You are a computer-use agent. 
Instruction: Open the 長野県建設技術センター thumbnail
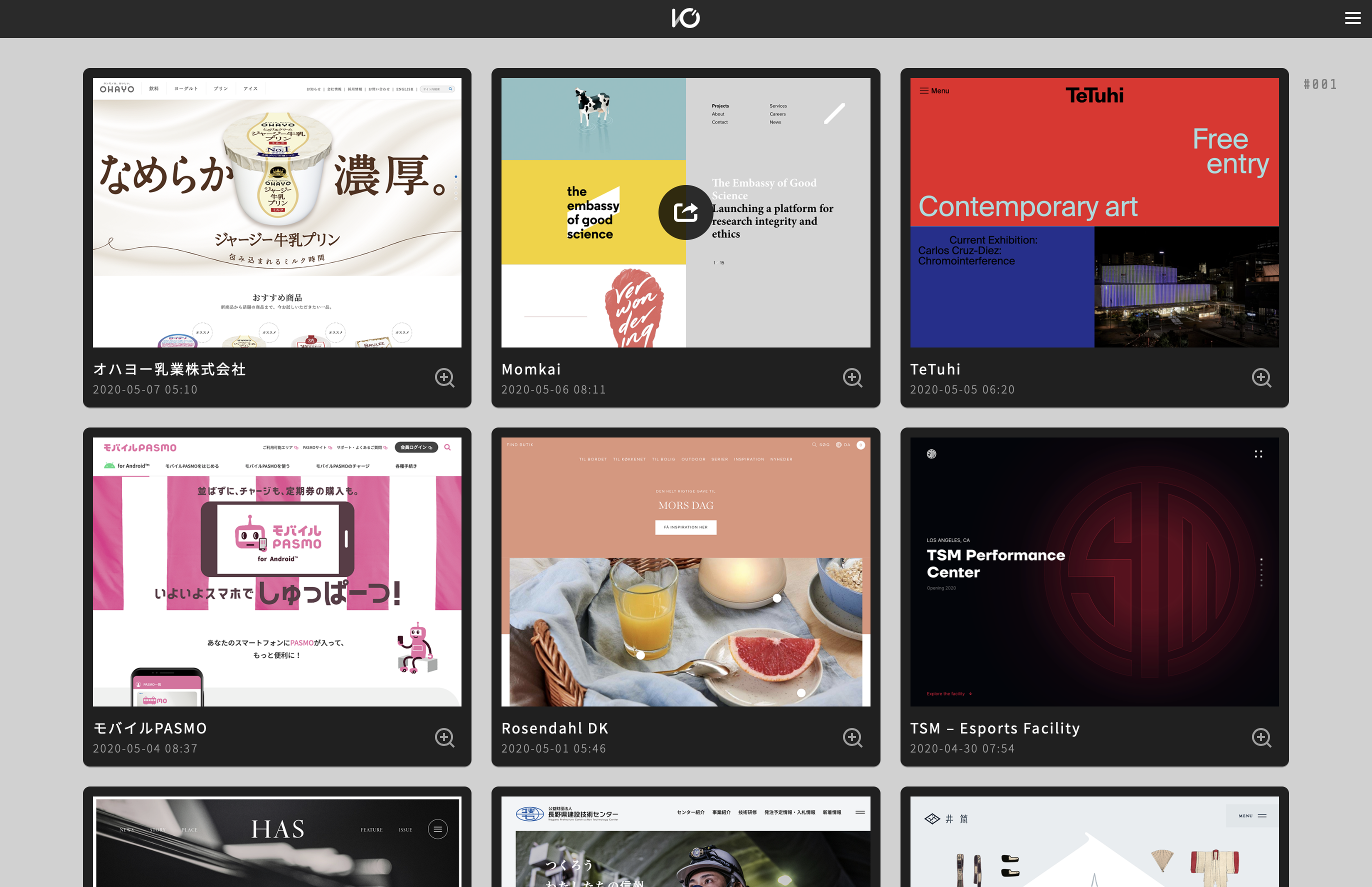685,842
